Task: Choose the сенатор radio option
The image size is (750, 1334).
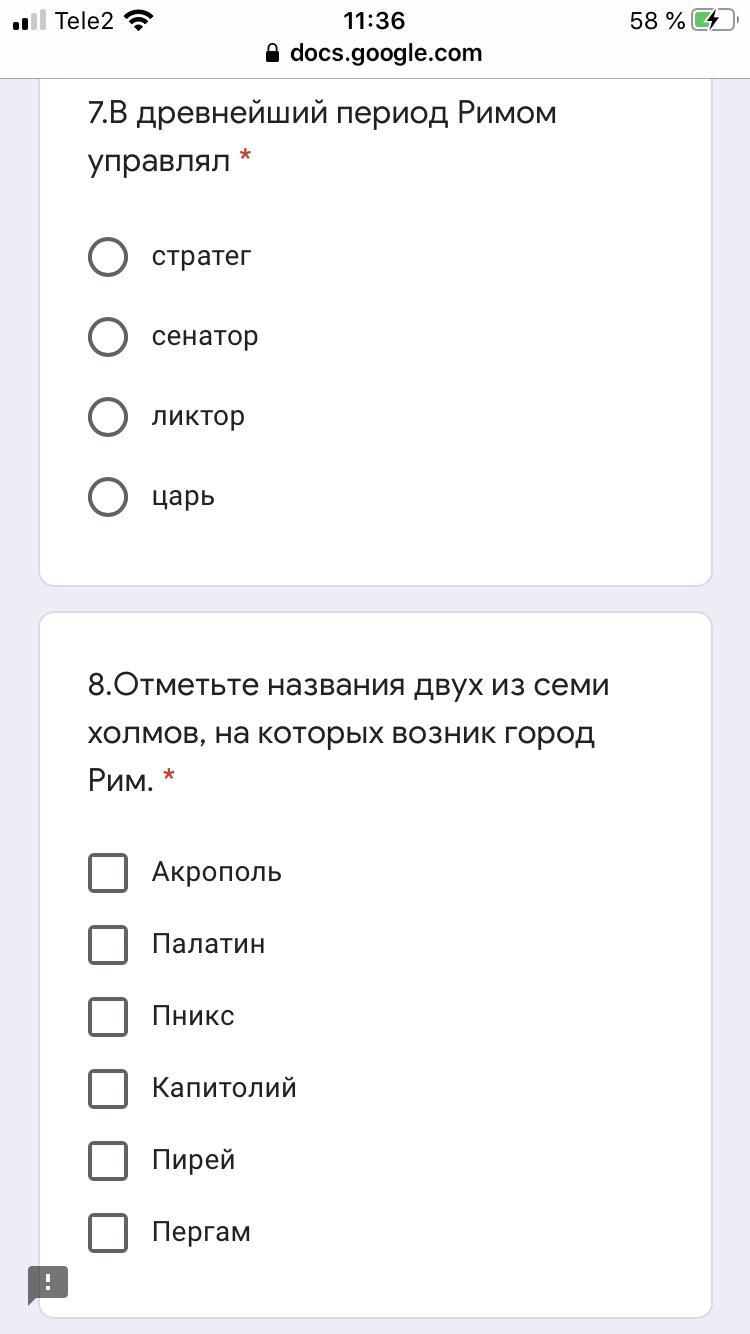Action: (108, 337)
